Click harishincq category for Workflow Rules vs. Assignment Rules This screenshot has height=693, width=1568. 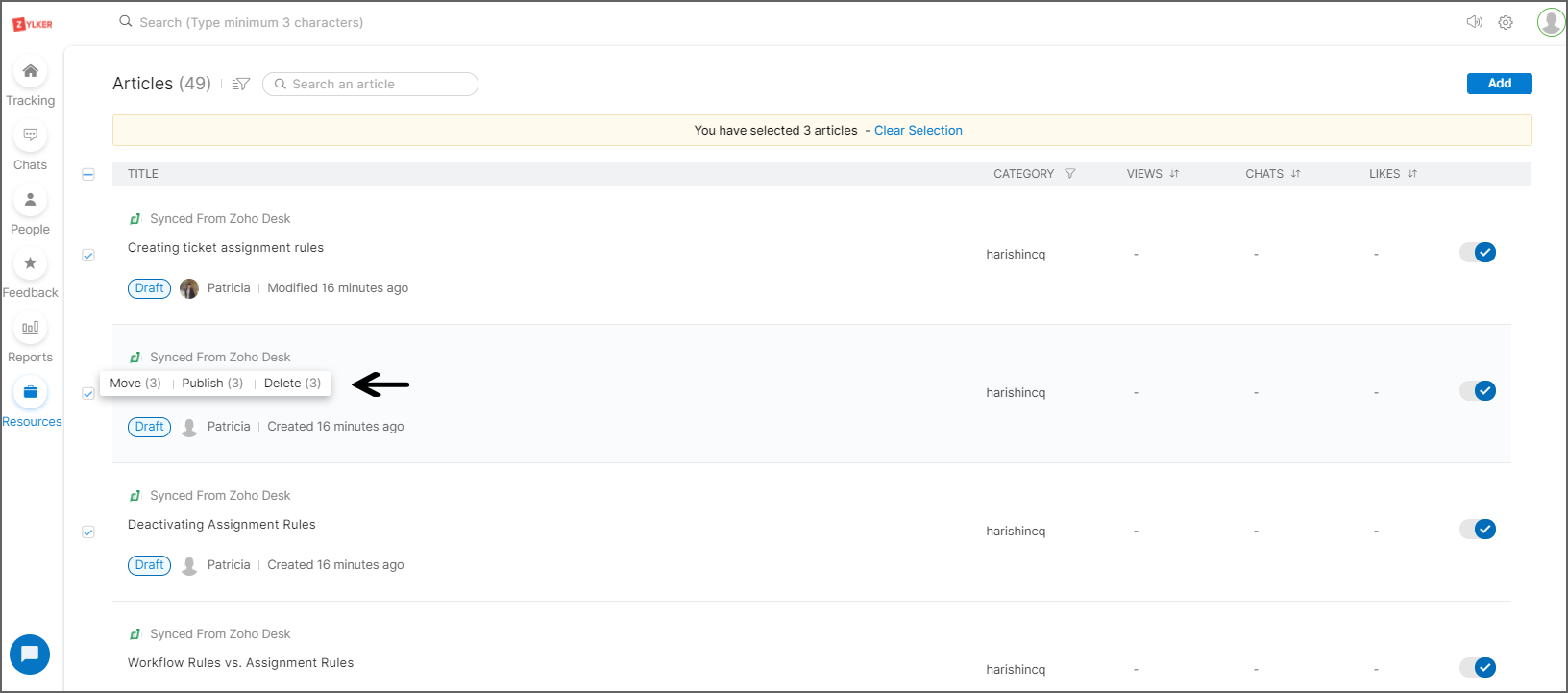(1016, 670)
